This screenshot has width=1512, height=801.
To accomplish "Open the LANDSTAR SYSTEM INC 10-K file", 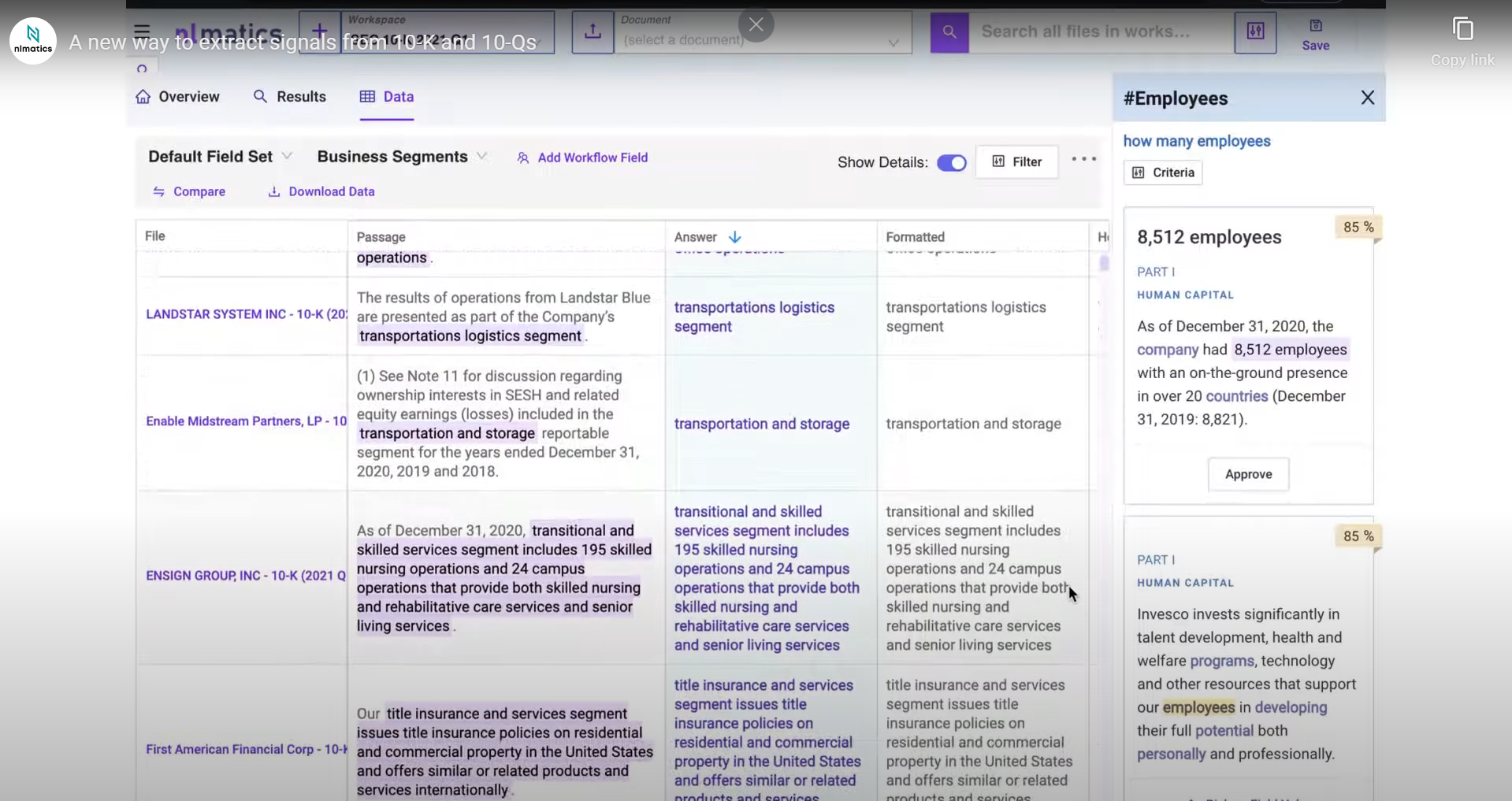I will [246, 314].
